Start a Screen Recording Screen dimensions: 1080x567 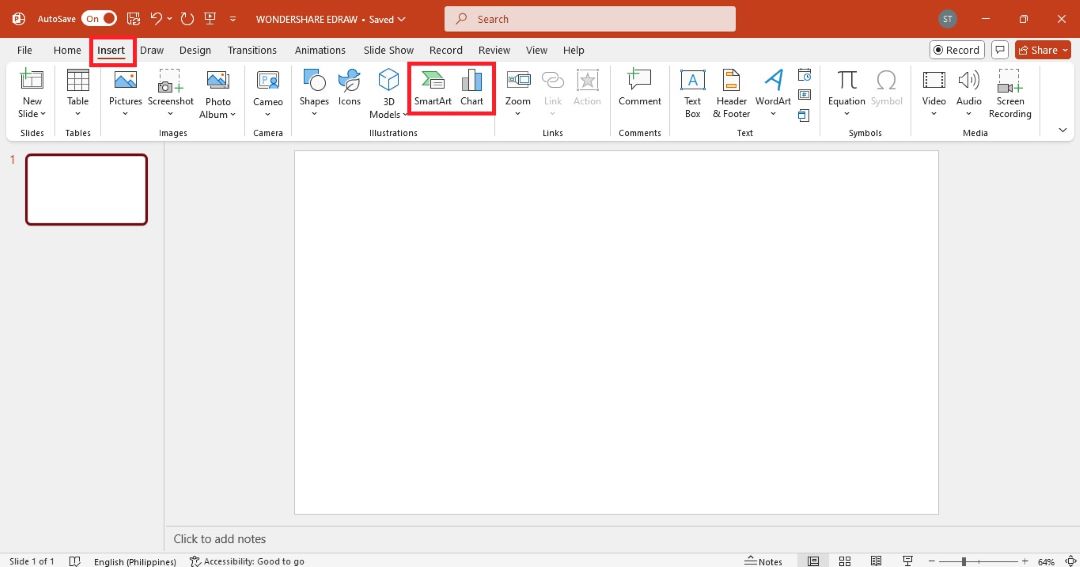click(1010, 94)
